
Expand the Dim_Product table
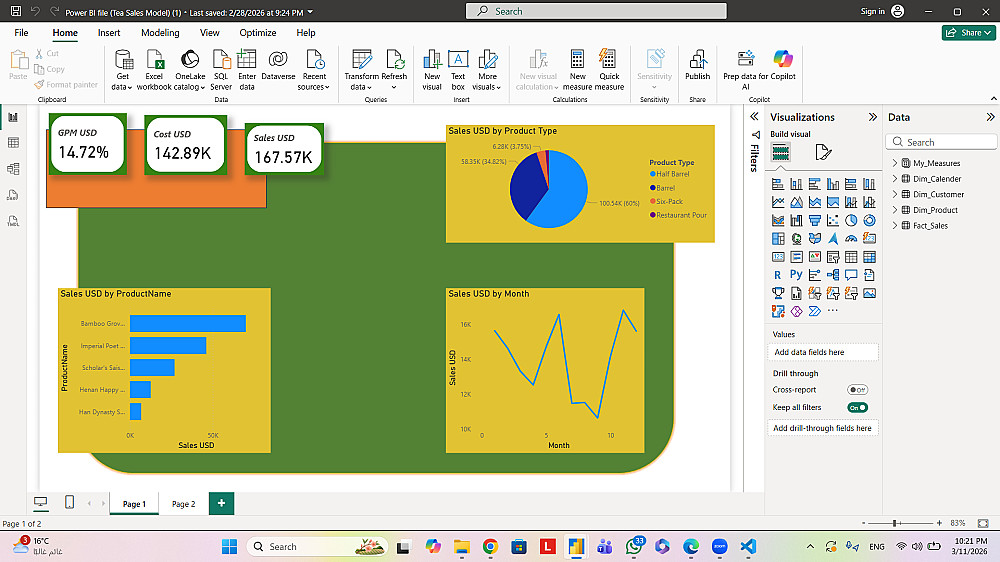tap(895, 210)
